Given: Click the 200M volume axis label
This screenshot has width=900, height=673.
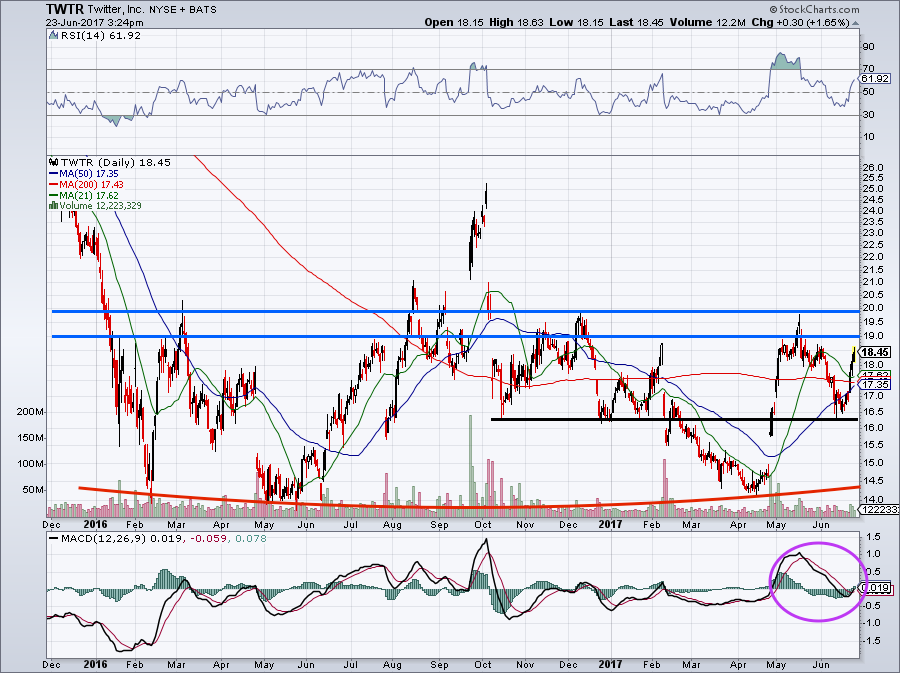Looking at the screenshot, I should (30, 412).
